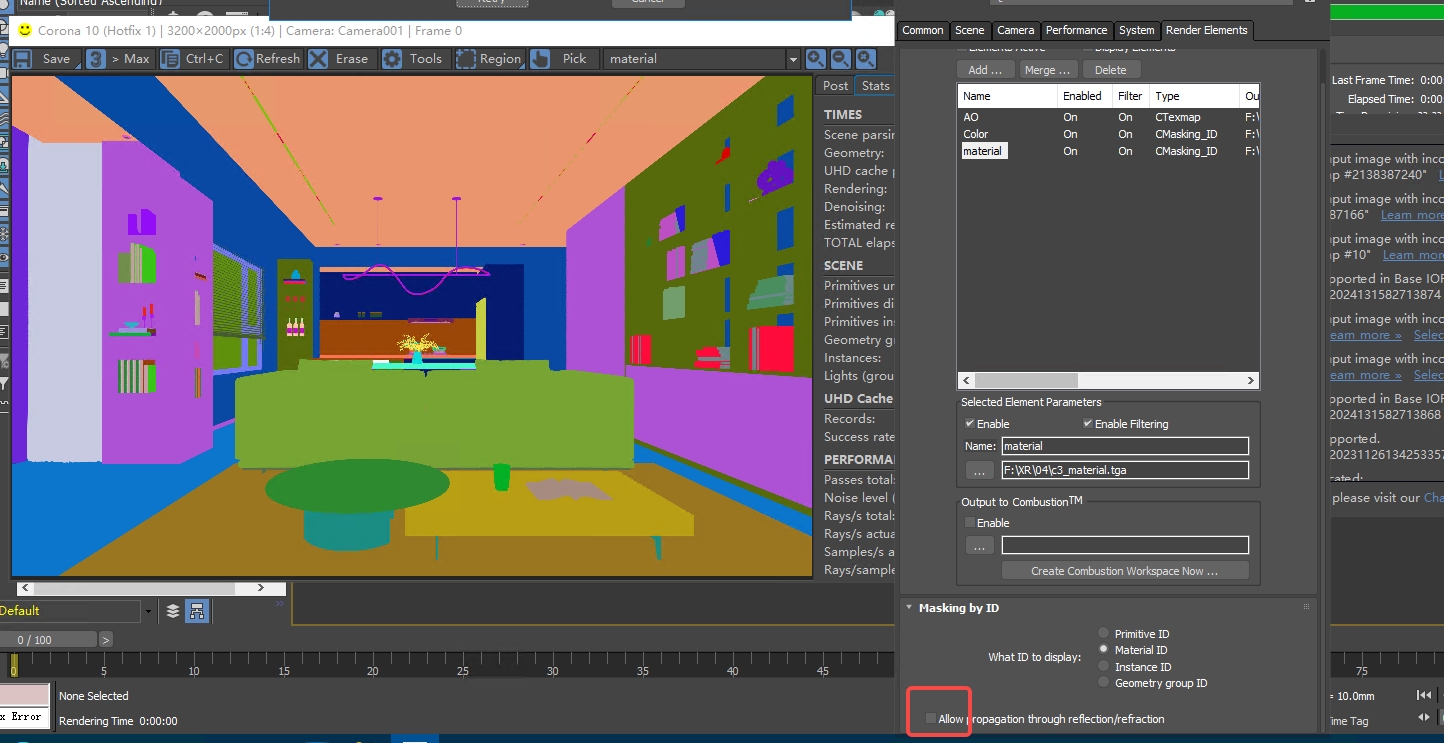Click the Add ... render element button
1444x743 pixels.
(985, 70)
